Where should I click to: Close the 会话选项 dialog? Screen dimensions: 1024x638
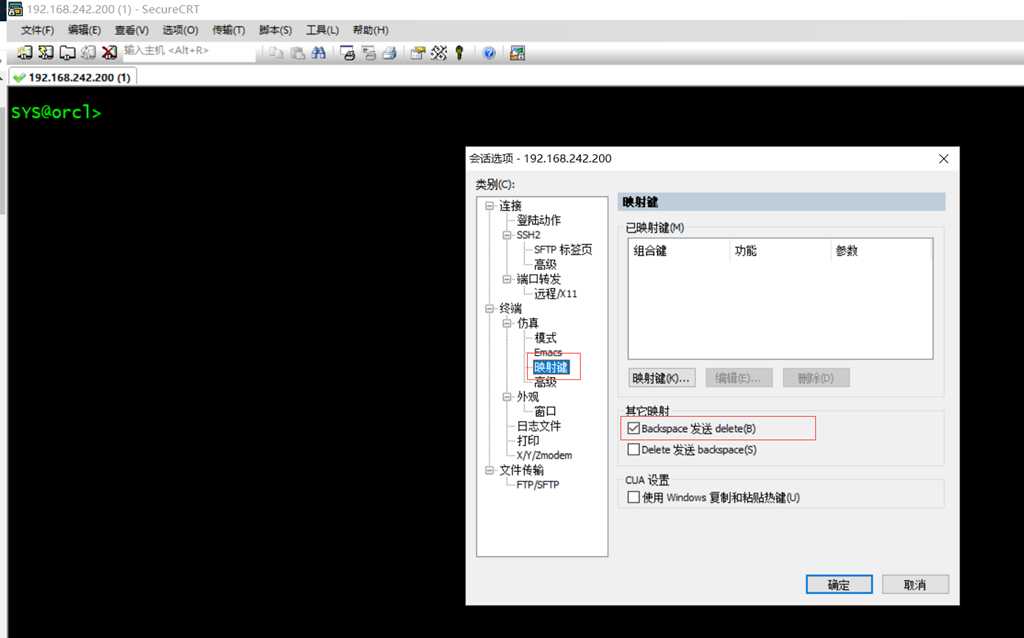(x=943, y=159)
